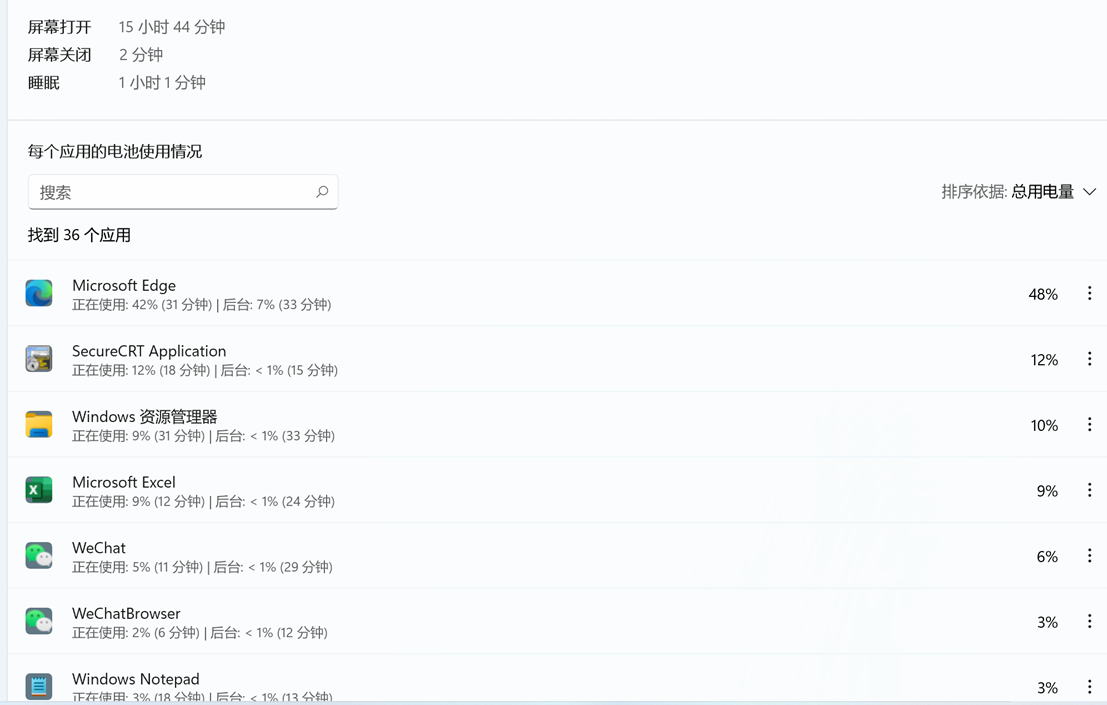
Task: Open more options for Windows 资源管理器
Action: pos(1089,425)
